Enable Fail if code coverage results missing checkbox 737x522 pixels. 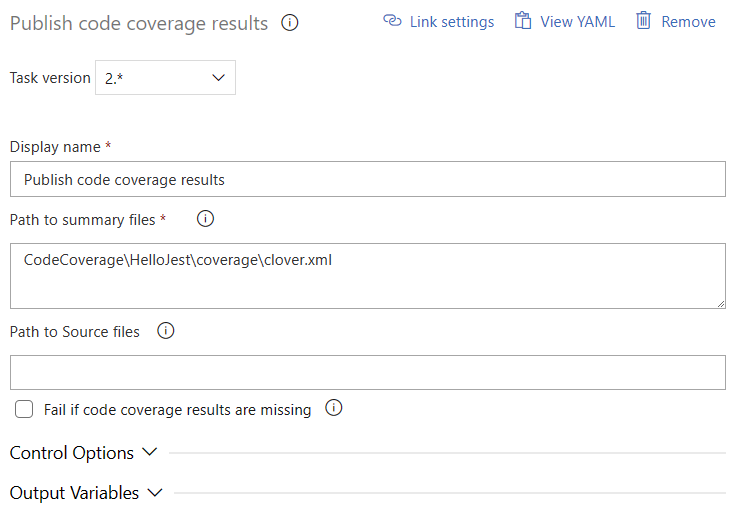24,409
